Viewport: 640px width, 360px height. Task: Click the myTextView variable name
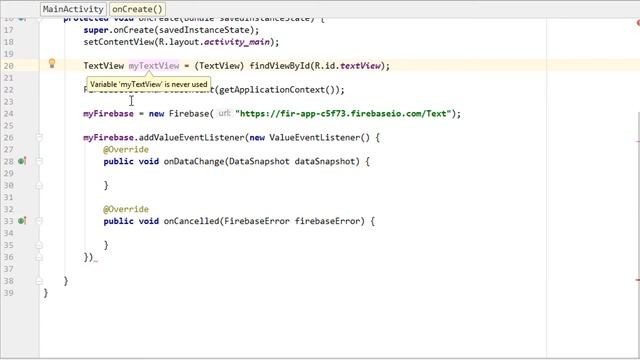click(154, 66)
